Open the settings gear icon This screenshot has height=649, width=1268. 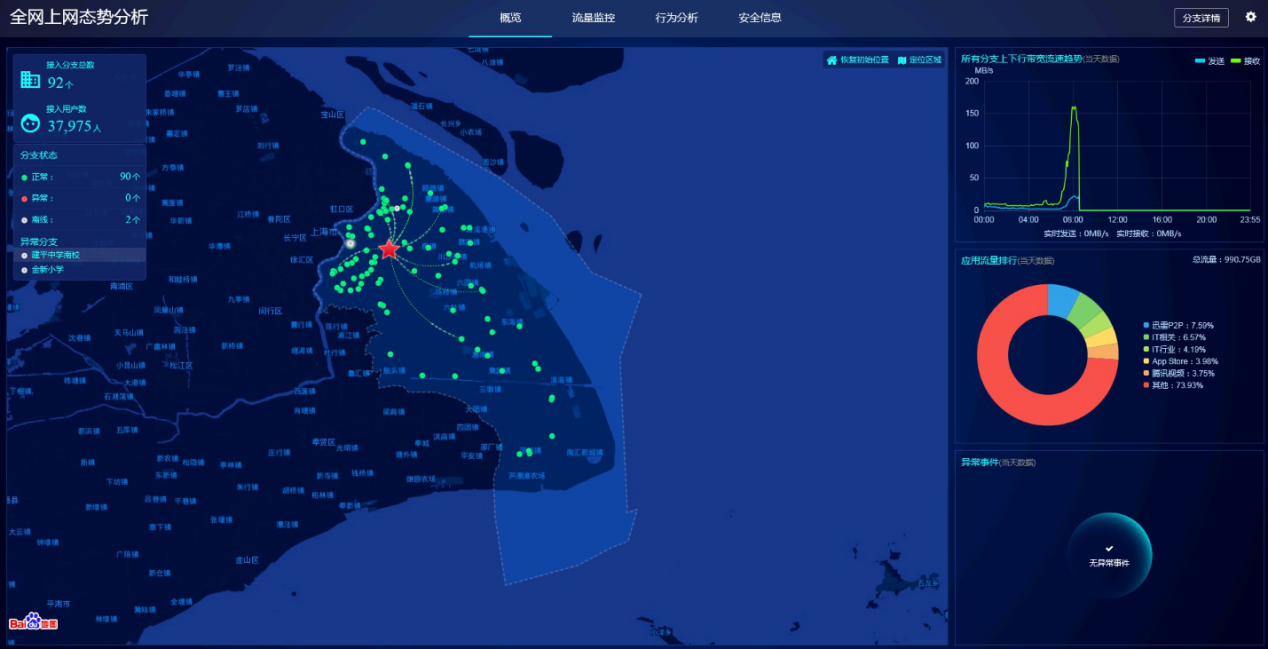[1250, 17]
